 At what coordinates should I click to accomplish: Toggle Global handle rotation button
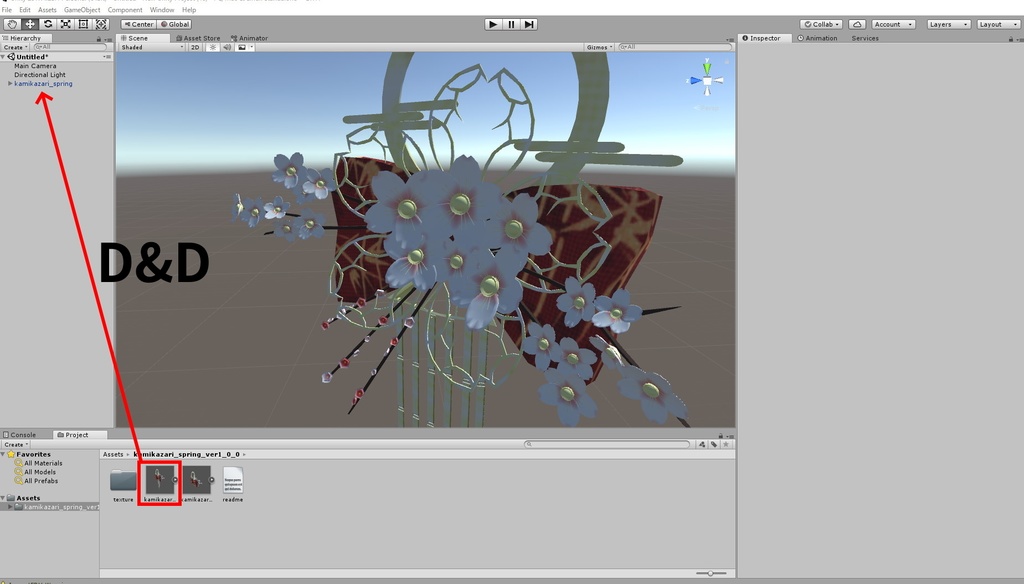tap(175, 24)
